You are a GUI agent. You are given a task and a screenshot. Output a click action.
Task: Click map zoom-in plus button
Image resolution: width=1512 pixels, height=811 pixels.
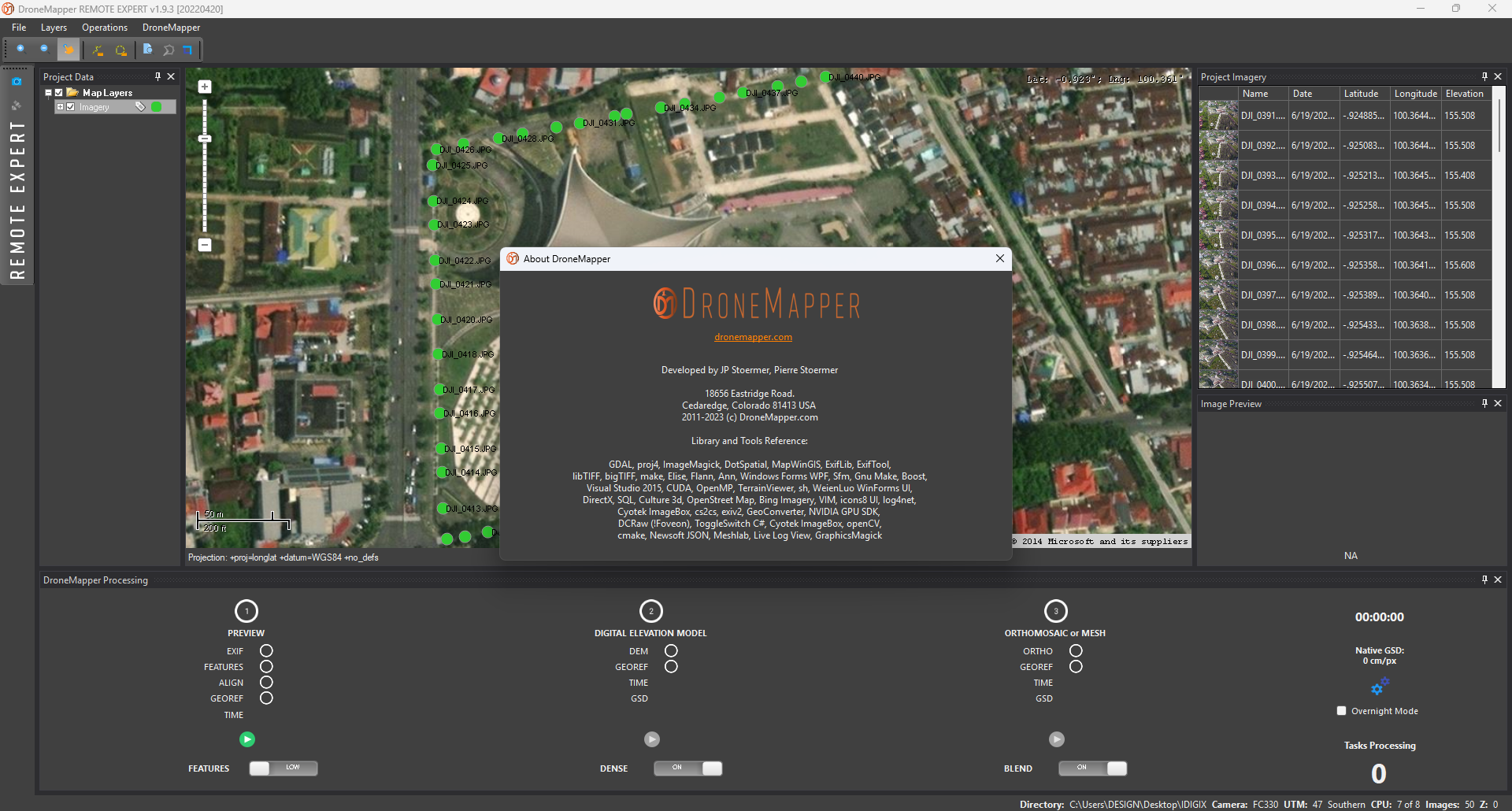point(205,87)
